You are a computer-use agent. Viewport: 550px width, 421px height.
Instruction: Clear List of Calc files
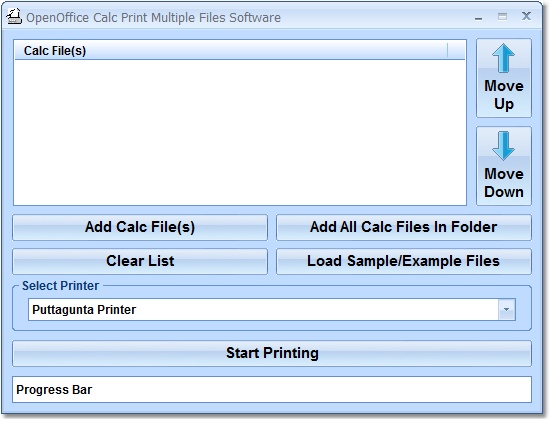tap(140, 261)
